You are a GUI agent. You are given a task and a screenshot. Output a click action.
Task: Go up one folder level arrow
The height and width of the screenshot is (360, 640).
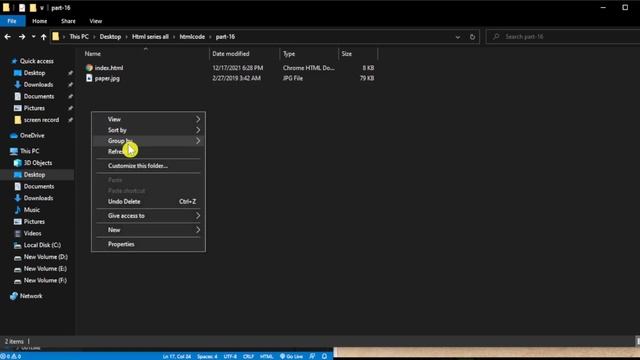pos(44,37)
